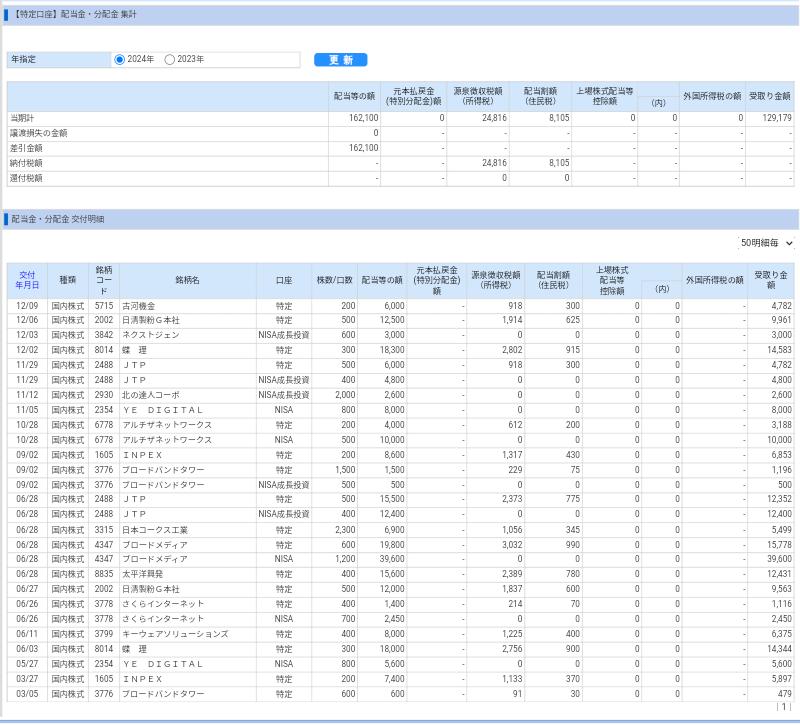Click the 還付税額 row label
This screenshot has height=725, width=800.
coord(27,179)
